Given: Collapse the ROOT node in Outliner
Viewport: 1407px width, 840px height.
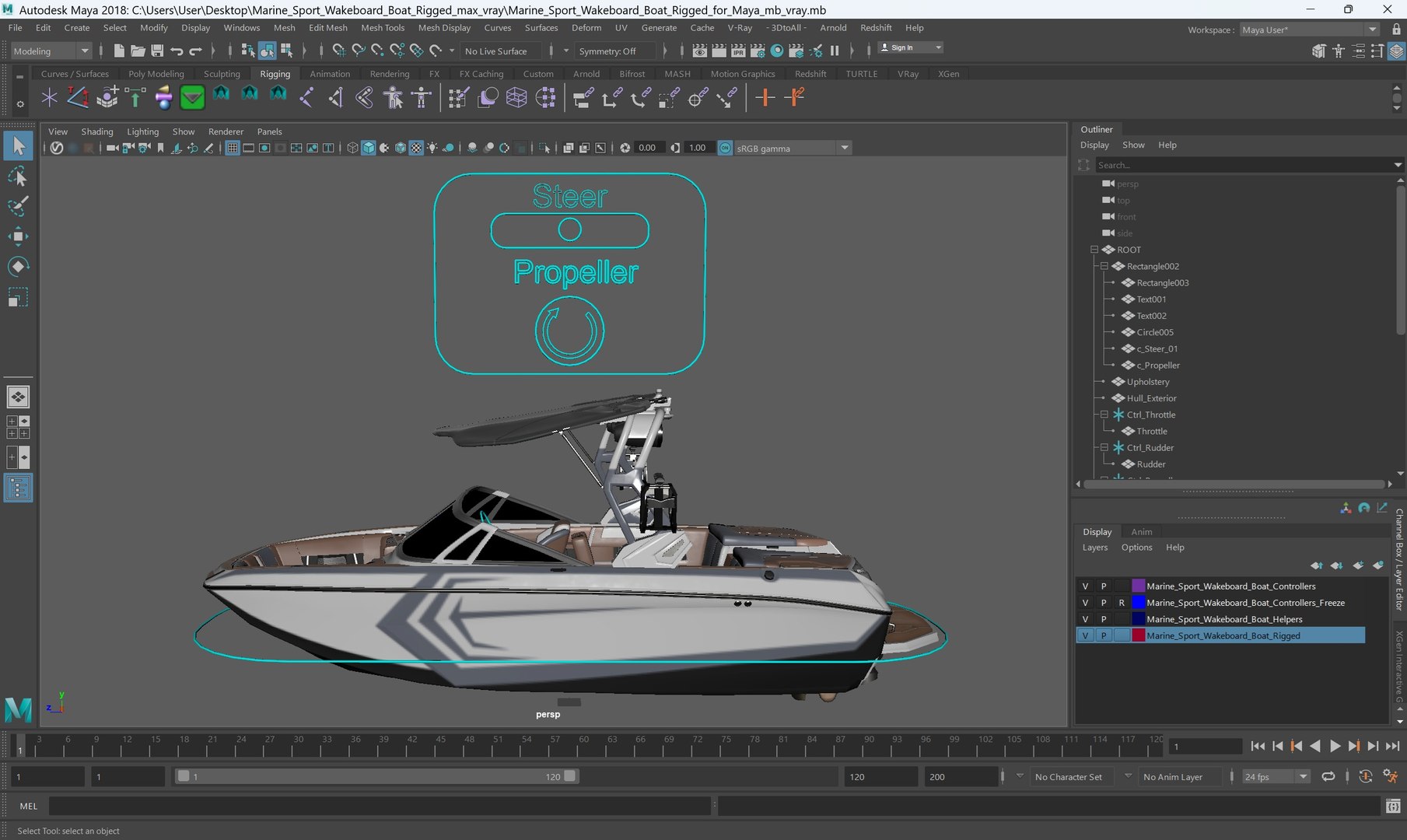Looking at the screenshot, I should (x=1094, y=250).
